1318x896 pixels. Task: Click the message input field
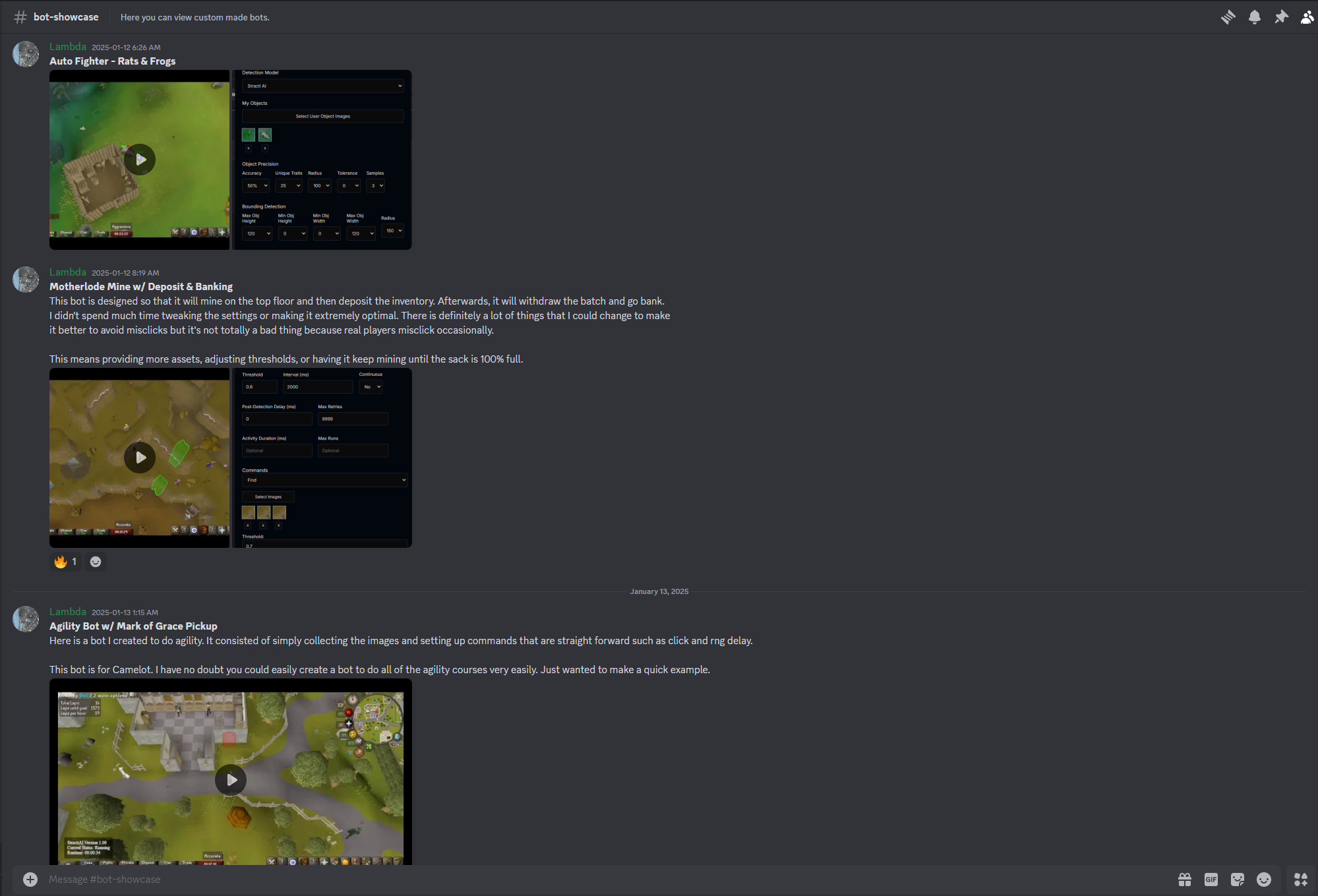point(607,879)
